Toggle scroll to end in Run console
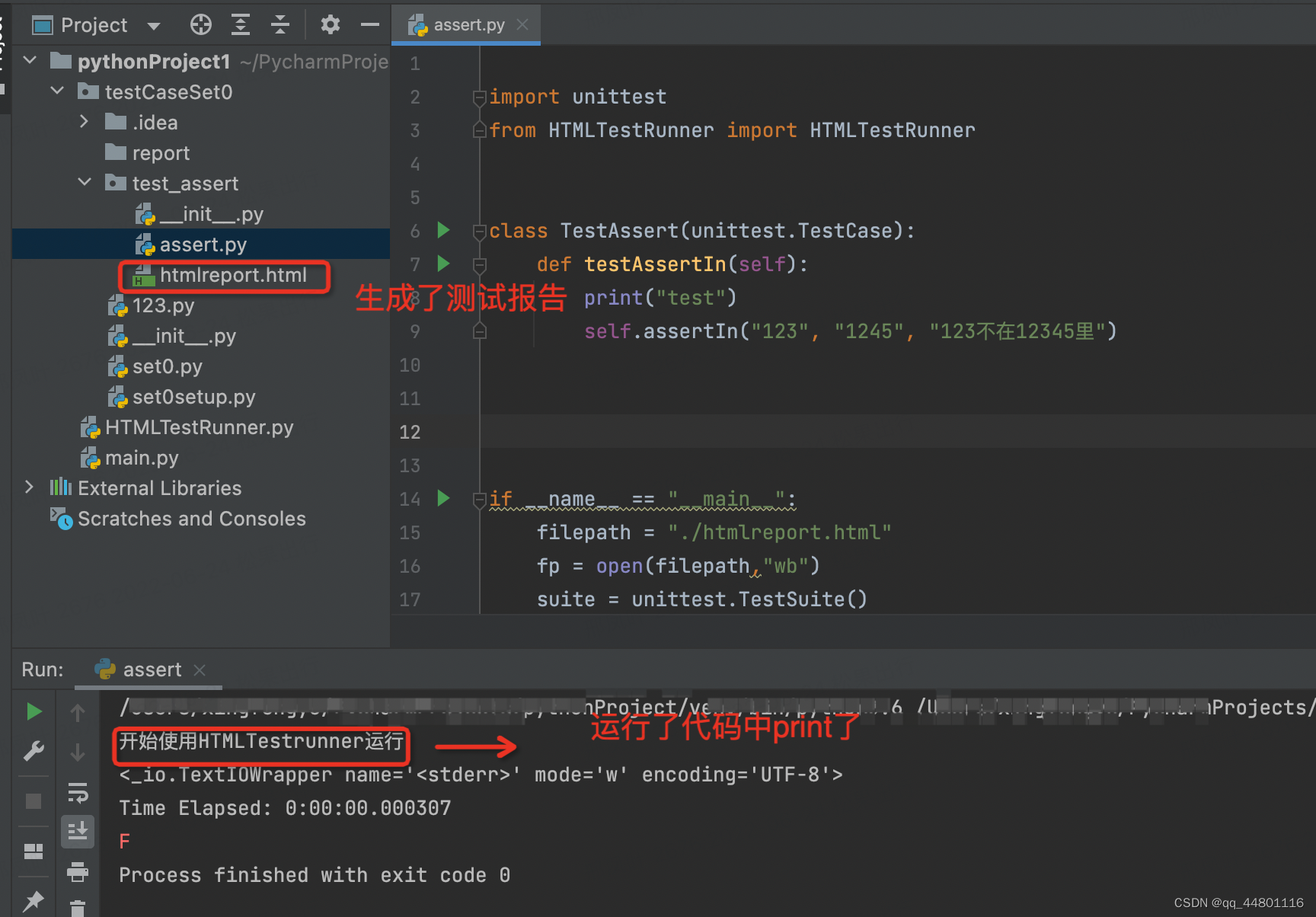 click(77, 831)
